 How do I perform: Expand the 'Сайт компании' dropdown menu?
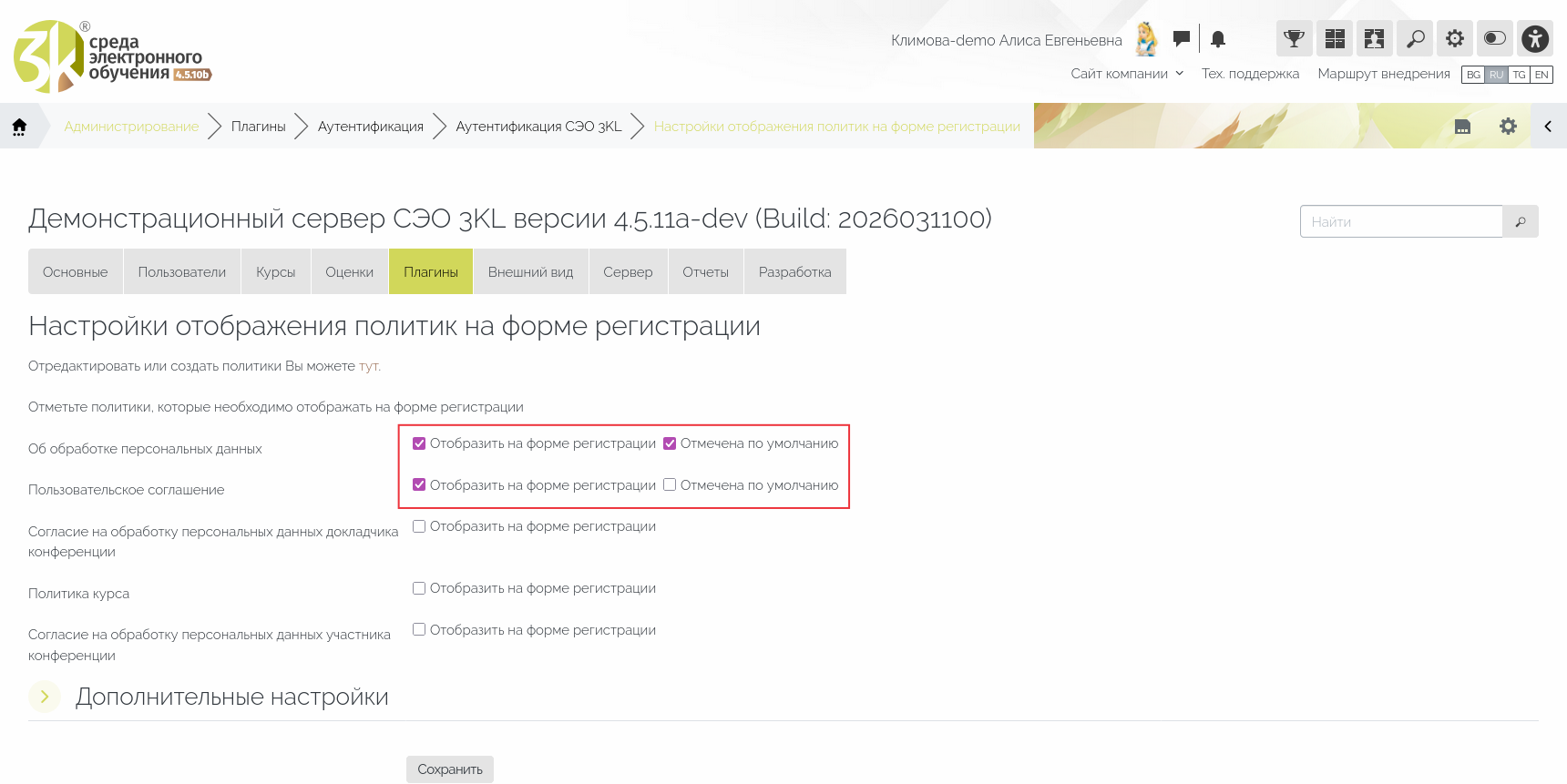pyautogui.click(x=1127, y=74)
